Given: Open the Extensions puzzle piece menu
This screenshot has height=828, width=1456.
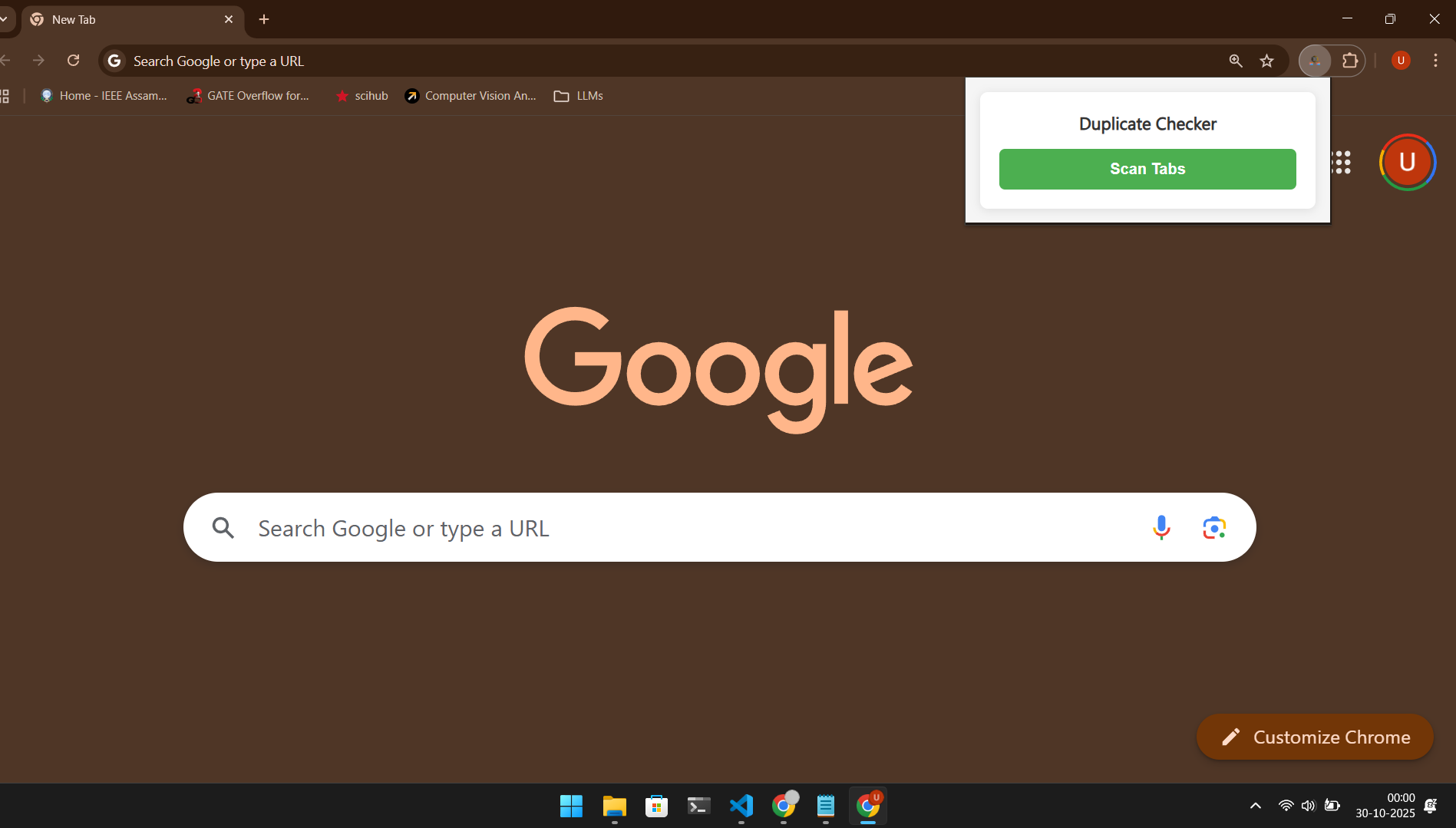Looking at the screenshot, I should 1350,61.
